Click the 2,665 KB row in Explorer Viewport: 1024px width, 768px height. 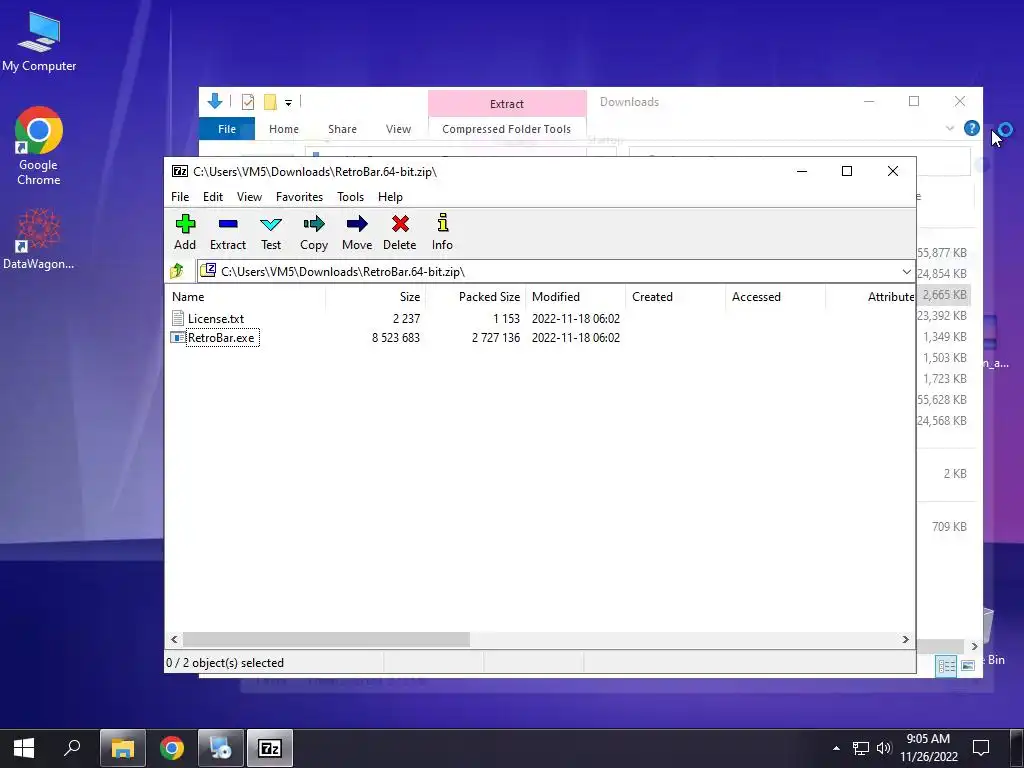click(x=944, y=295)
